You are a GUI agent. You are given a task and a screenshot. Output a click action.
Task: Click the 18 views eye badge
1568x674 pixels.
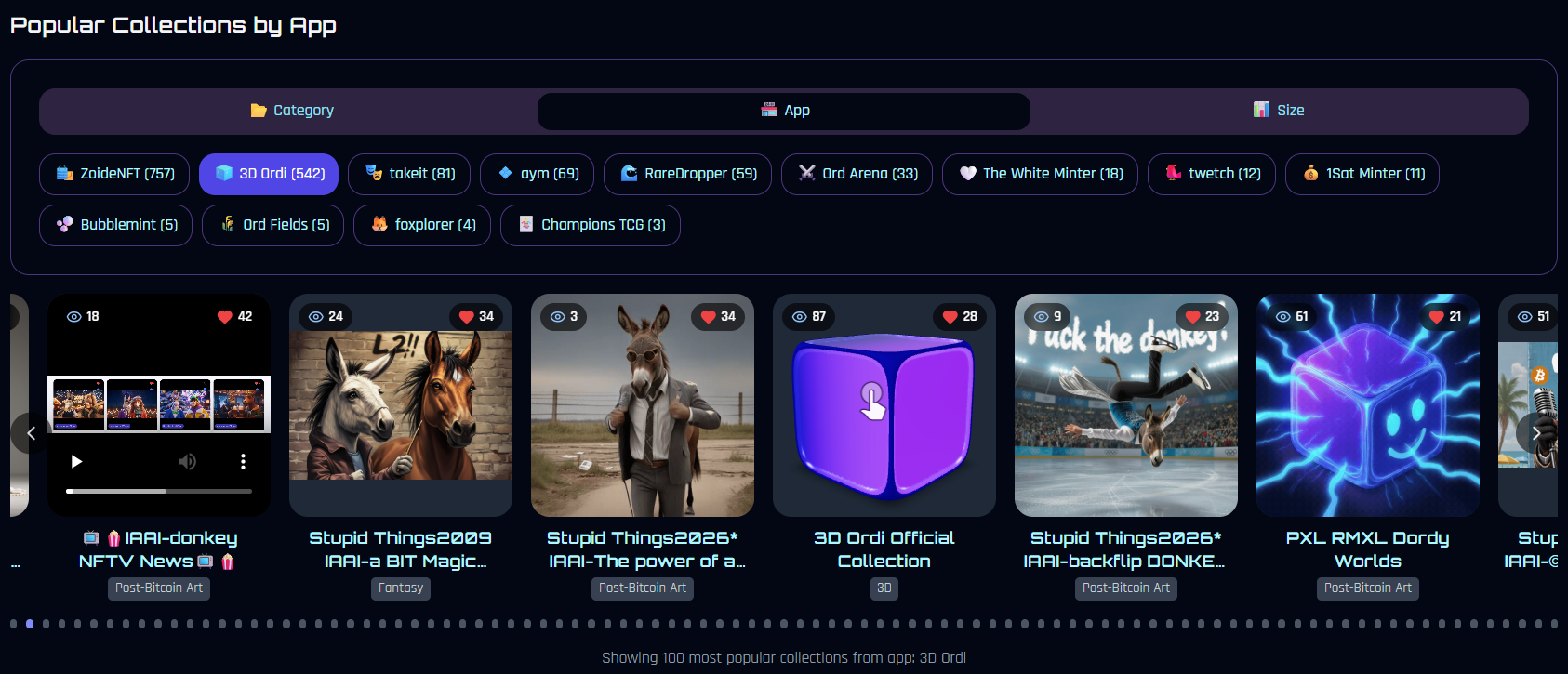coord(83,317)
